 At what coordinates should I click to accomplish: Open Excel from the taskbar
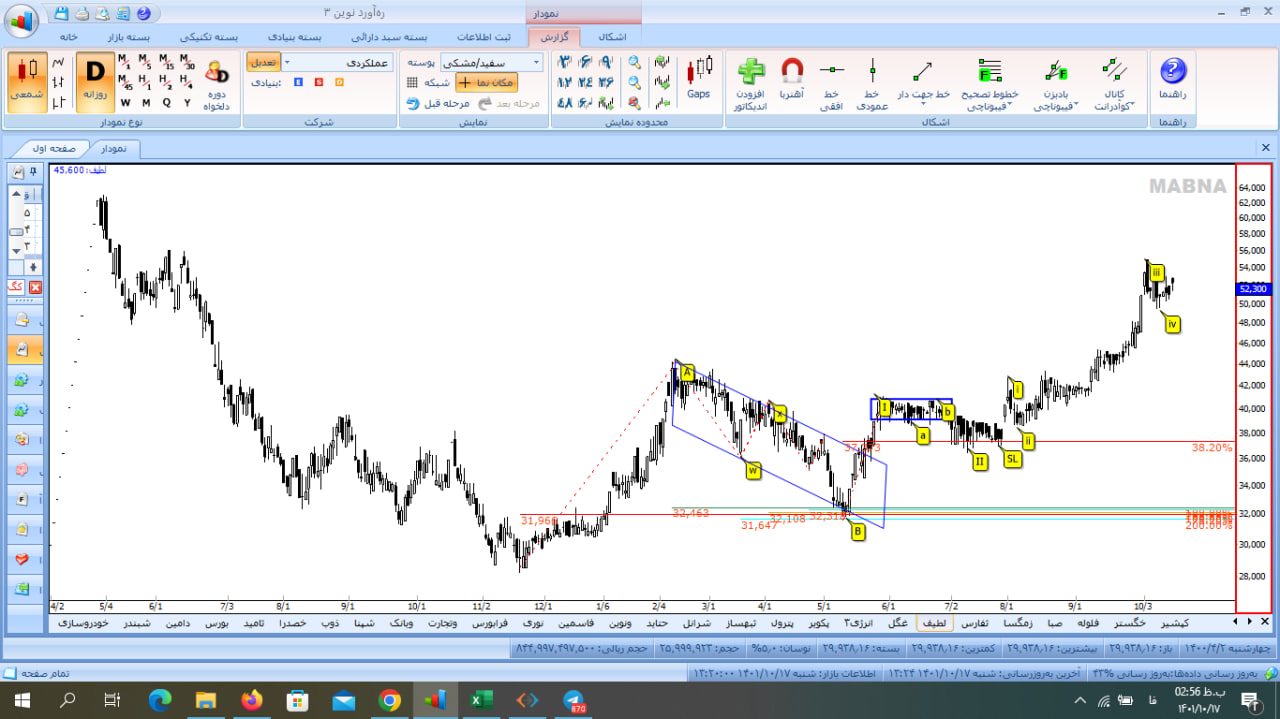481,700
